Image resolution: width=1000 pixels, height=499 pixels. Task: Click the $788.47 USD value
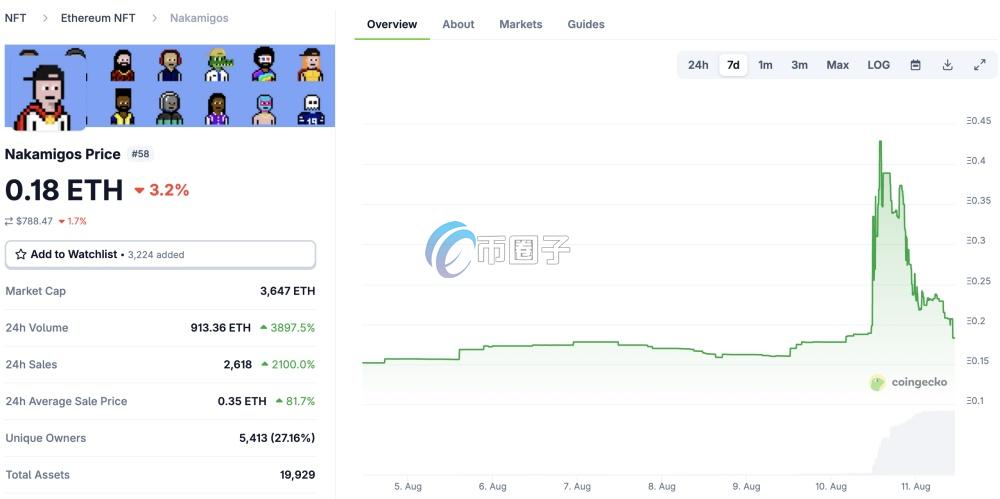click(34, 221)
